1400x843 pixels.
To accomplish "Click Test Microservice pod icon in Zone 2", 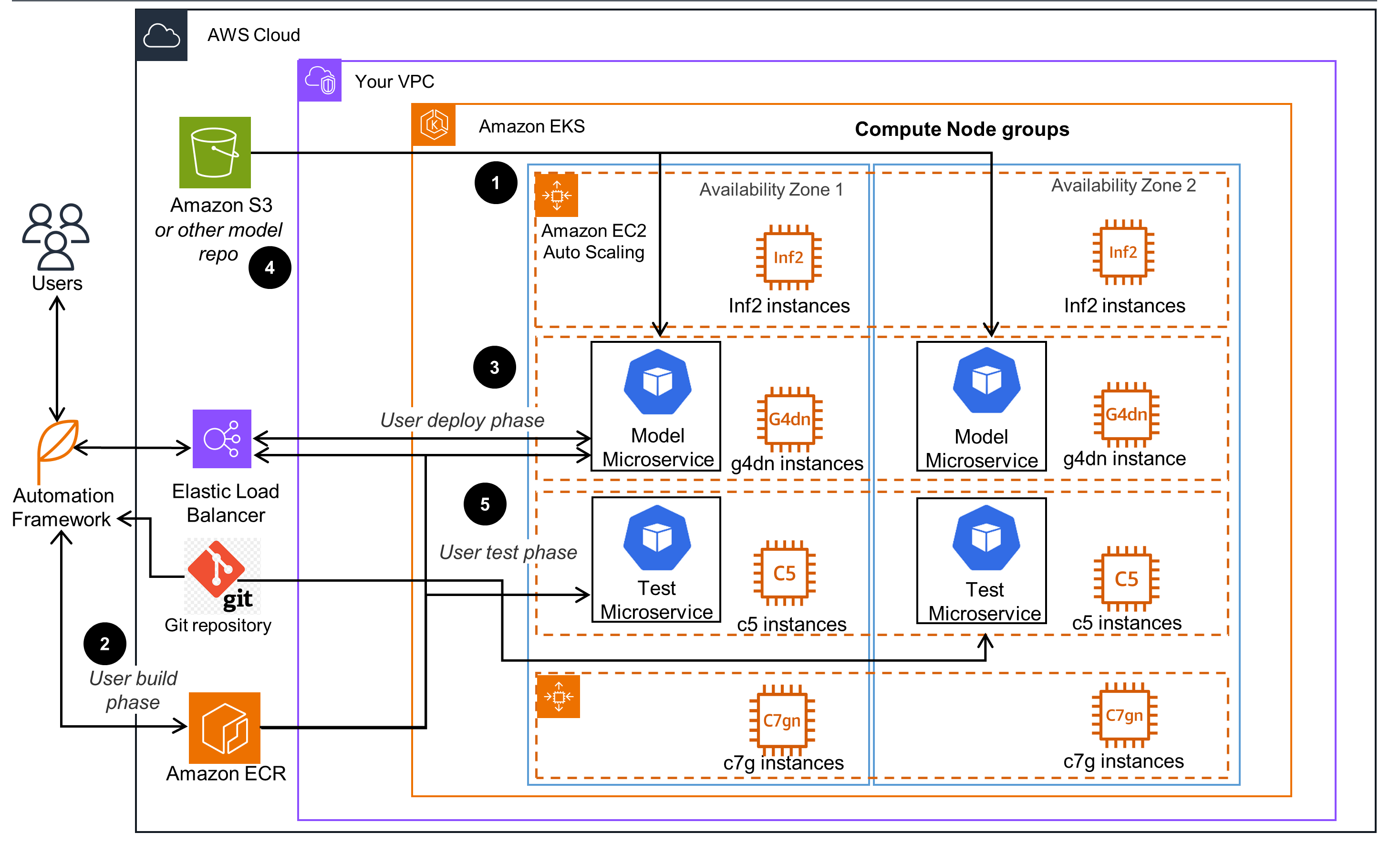I will pos(987,538).
